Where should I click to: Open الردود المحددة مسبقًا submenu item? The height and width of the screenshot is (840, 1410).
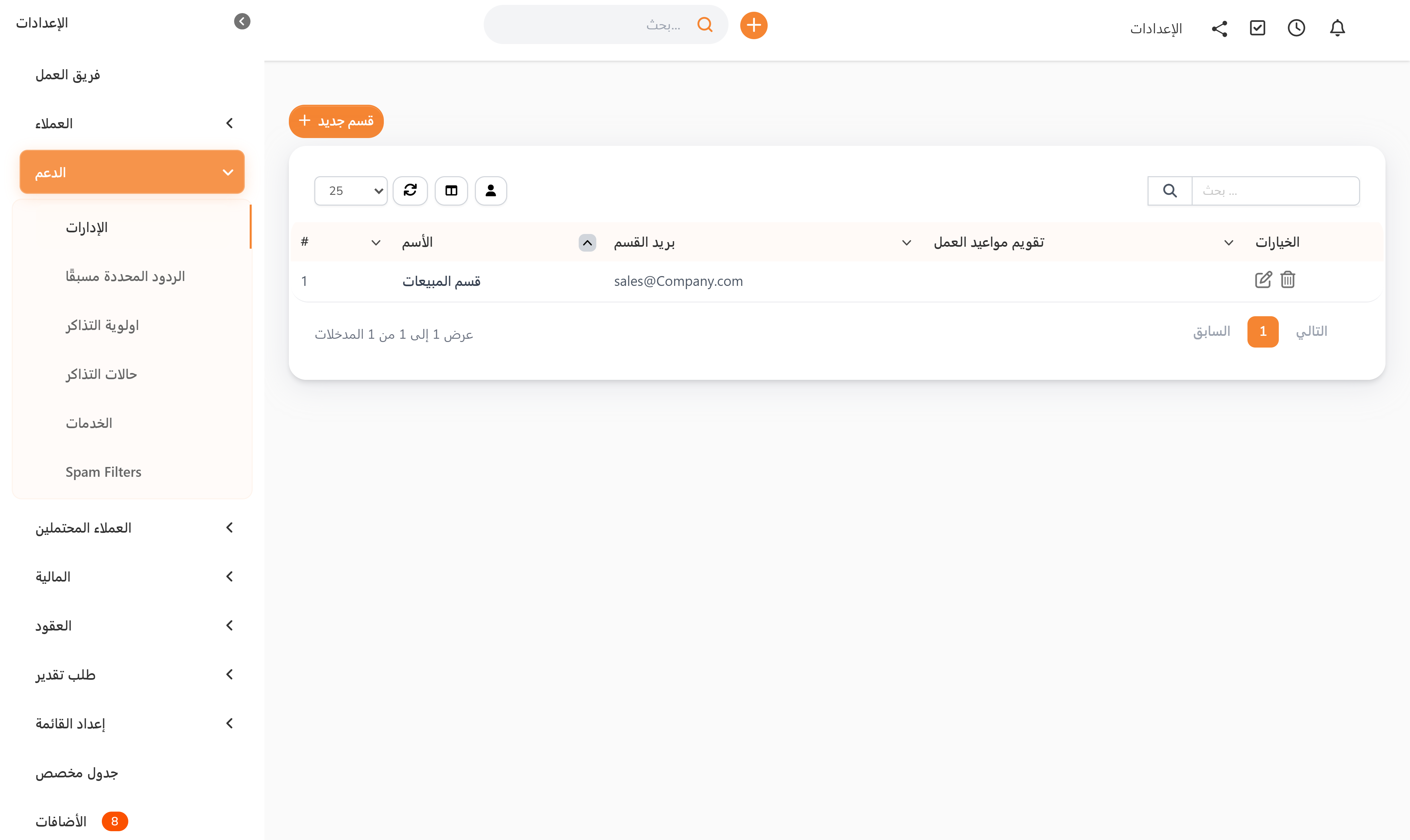click(x=125, y=276)
